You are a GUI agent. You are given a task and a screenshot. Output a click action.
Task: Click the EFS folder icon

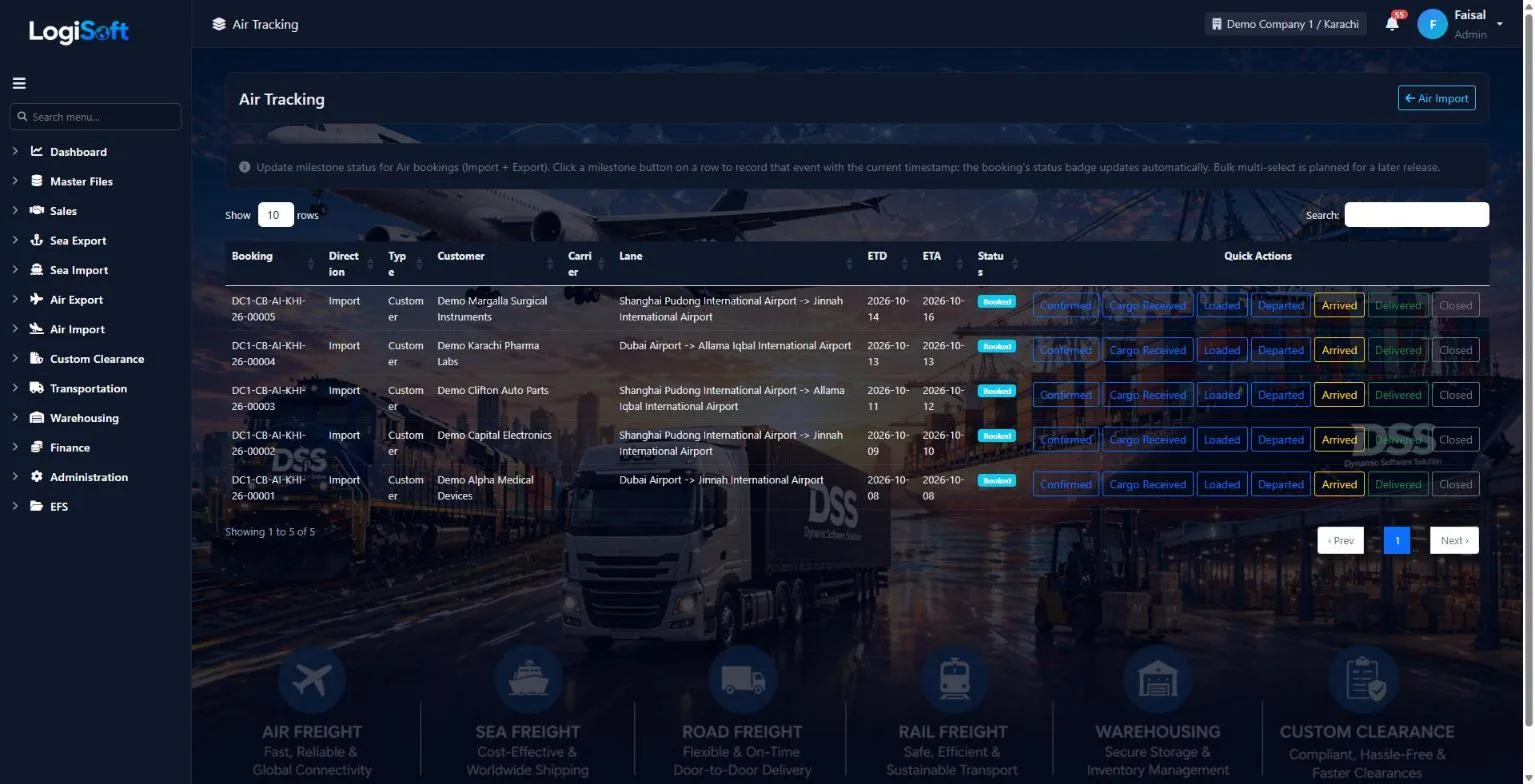[37, 506]
